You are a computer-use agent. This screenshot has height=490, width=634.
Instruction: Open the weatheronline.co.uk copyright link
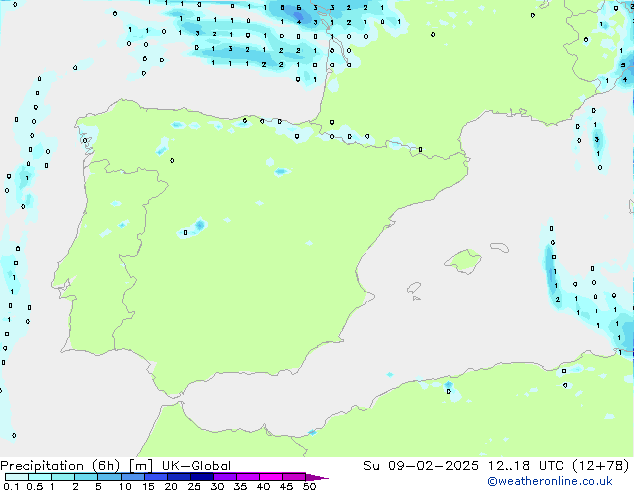pos(550,481)
